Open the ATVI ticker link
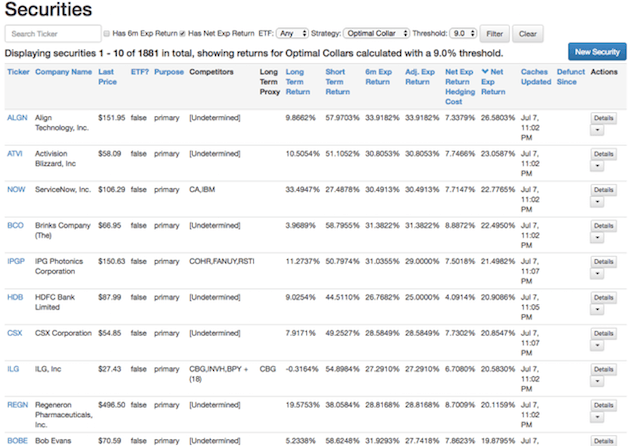Image resolution: width=630 pixels, height=446 pixels. (x=17, y=153)
